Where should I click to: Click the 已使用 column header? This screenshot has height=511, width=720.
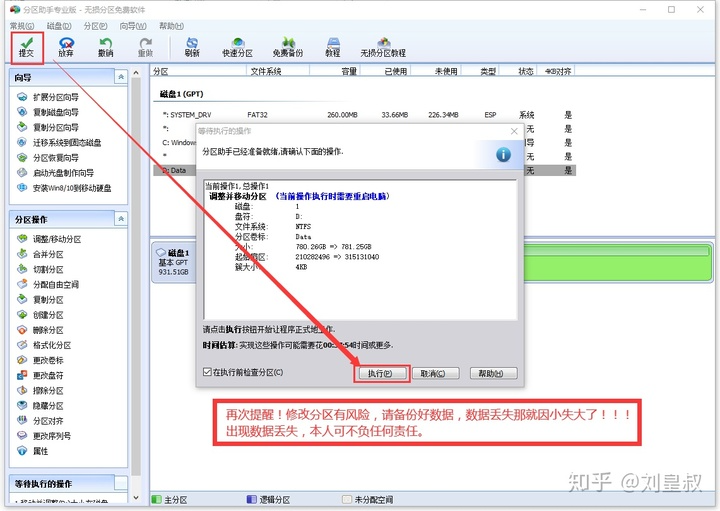[x=386, y=71]
